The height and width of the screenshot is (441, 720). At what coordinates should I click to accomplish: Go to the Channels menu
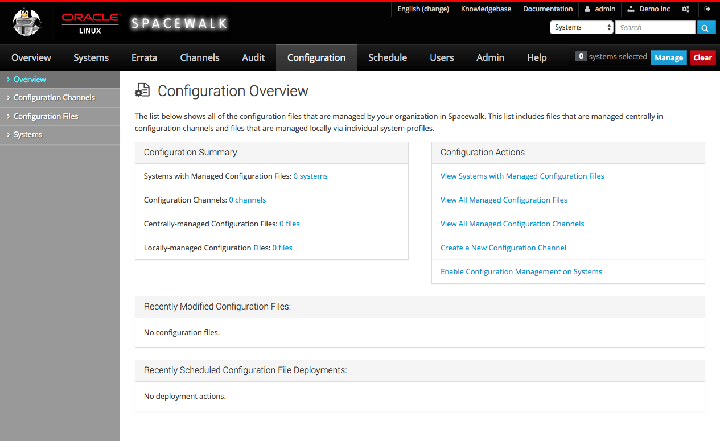point(199,57)
